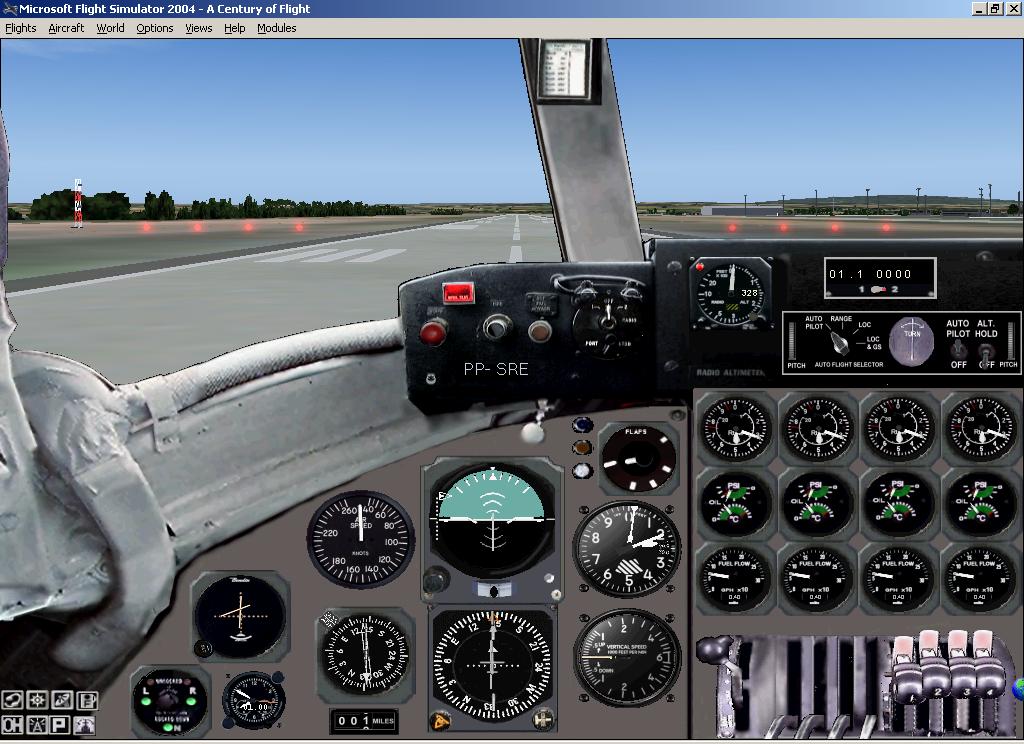Click the engine 1 oil PSI gauge
1024x744 pixels.
coord(735,503)
